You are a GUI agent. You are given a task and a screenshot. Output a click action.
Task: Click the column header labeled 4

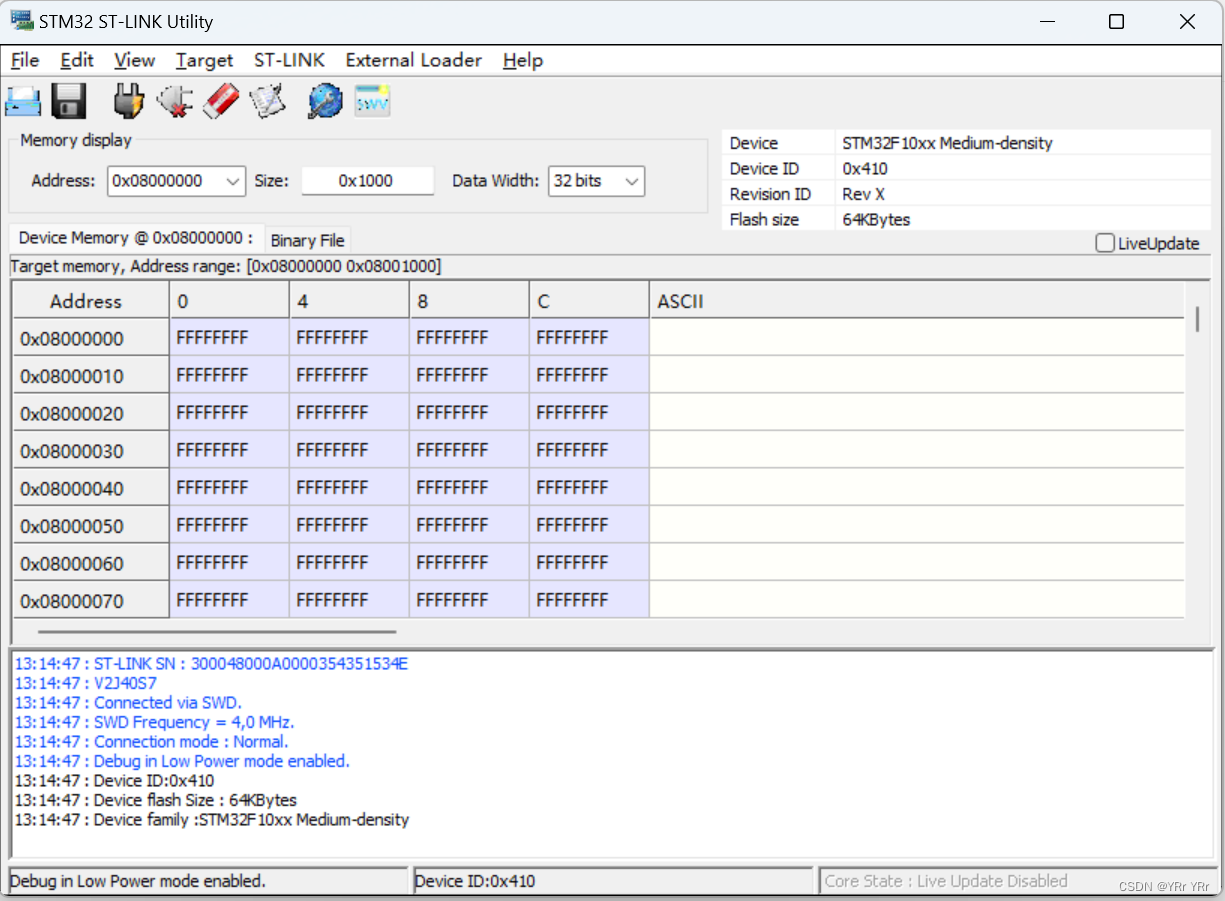point(350,301)
